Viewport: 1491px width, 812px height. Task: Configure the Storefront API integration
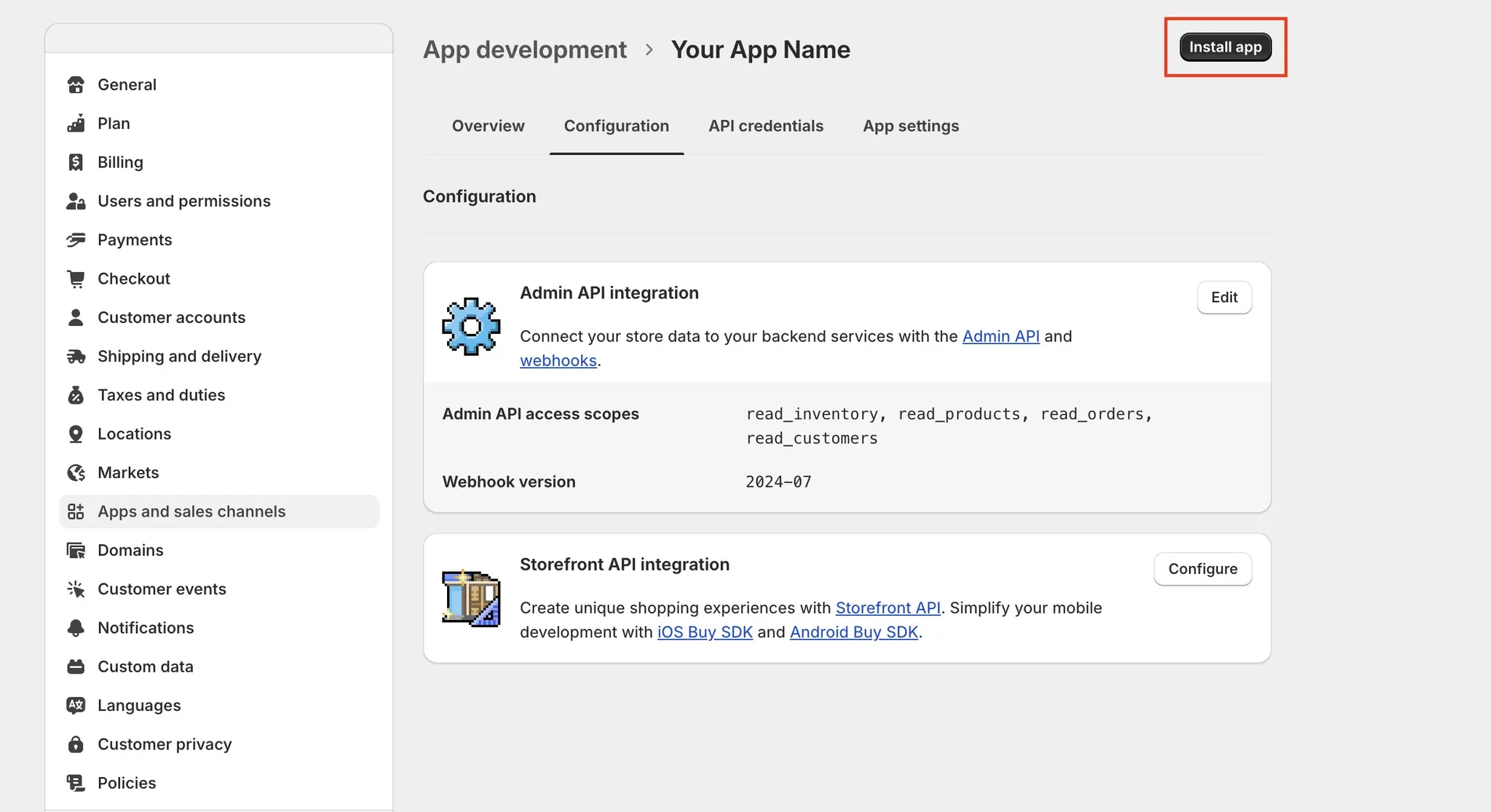(x=1203, y=569)
